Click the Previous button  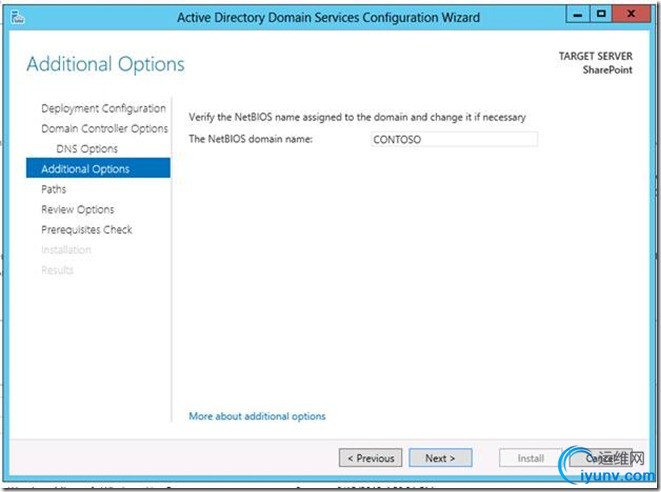point(371,458)
